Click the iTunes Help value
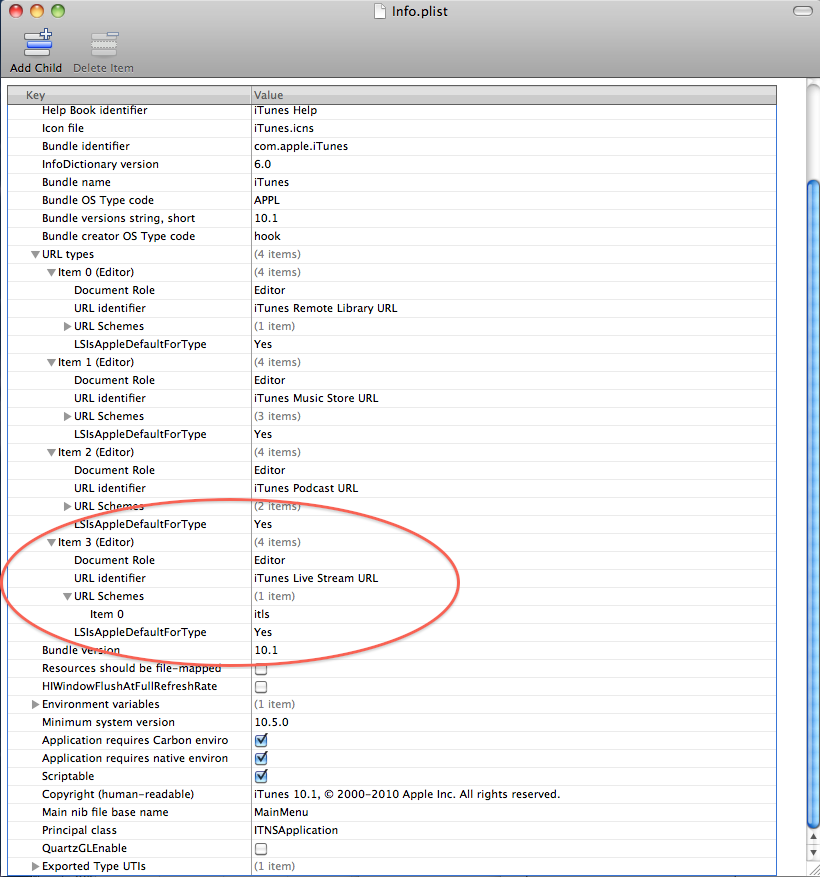The height and width of the screenshot is (877, 820). [x=285, y=110]
